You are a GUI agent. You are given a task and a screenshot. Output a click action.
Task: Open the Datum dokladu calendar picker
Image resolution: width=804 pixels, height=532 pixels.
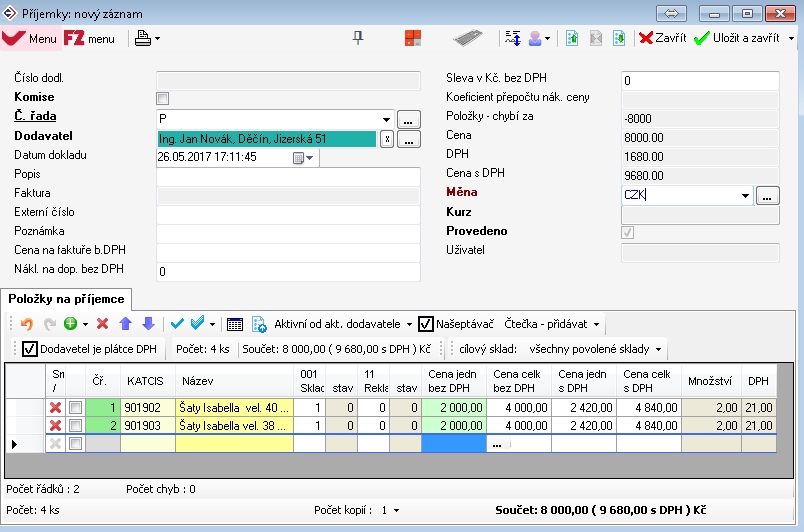[304, 158]
